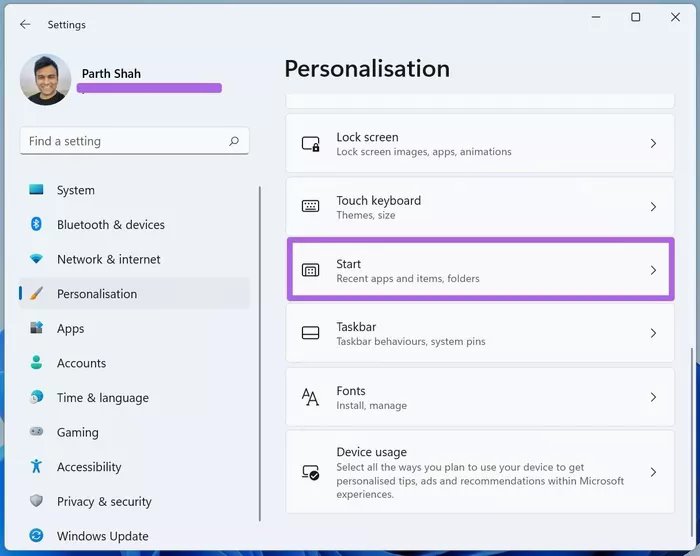Click the sidebar navigation scrollbar

pos(259,354)
